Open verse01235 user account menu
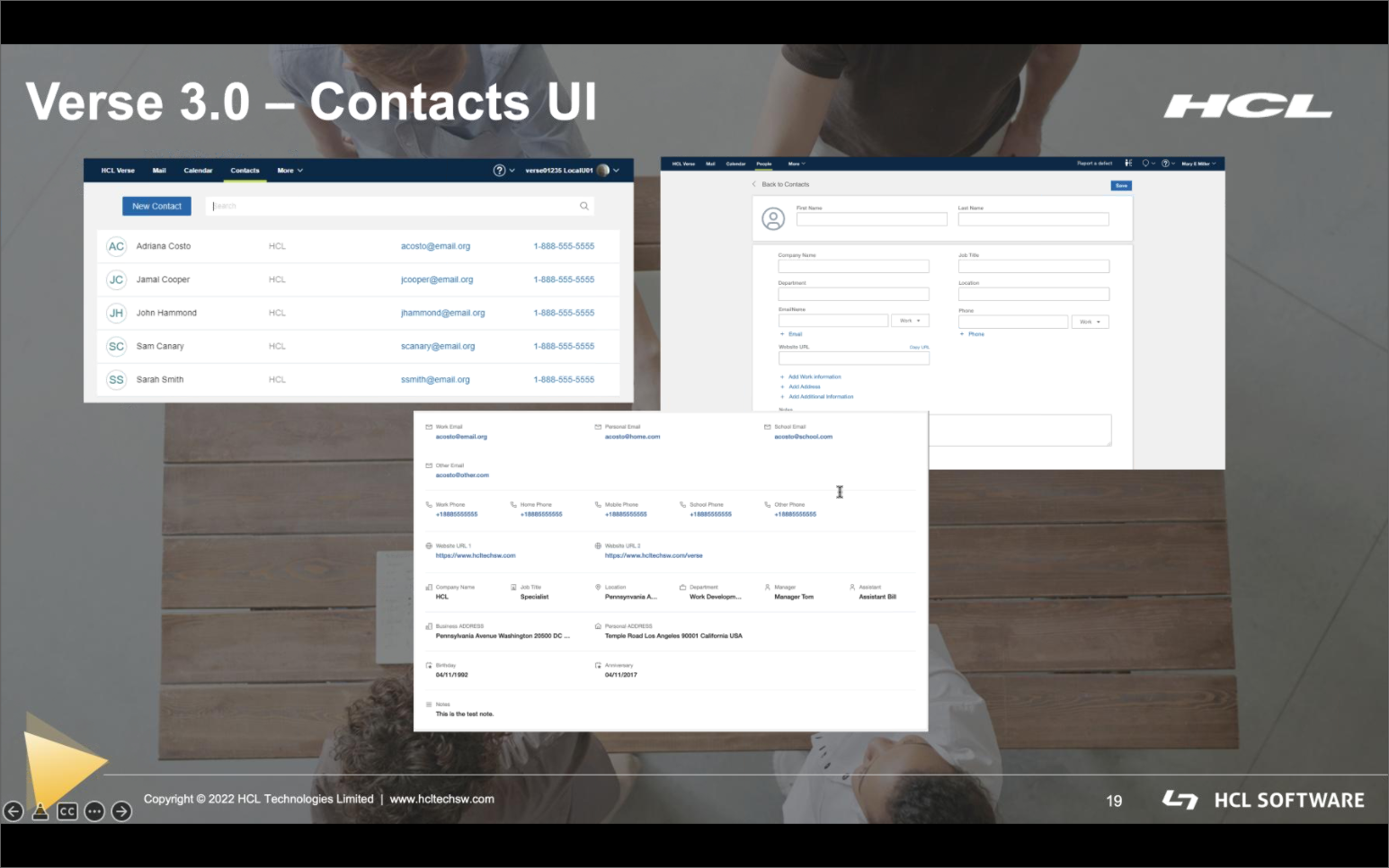The image size is (1389, 868). click(572, 170)
